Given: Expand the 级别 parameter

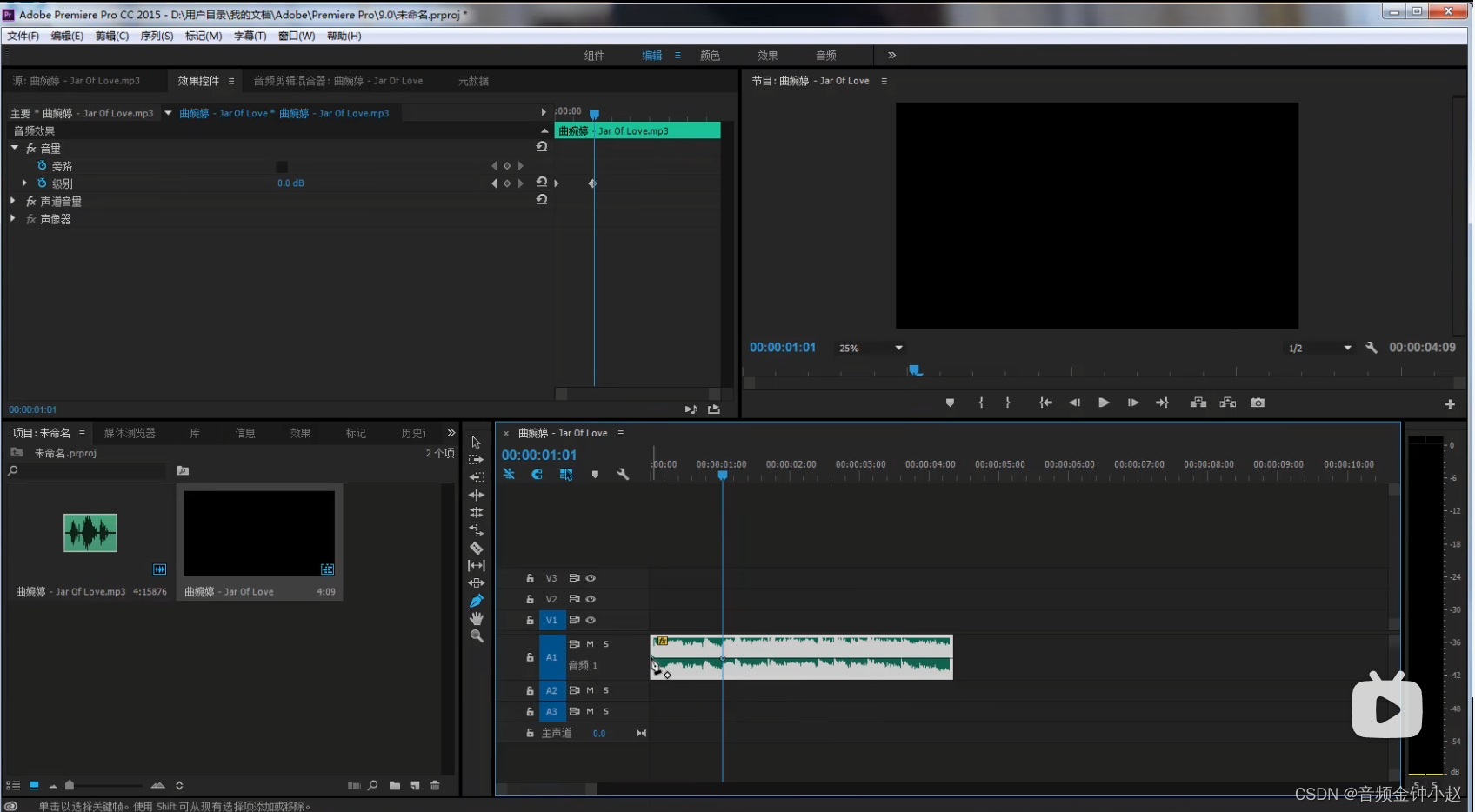Looking at the screenshot, I should 24,183.
